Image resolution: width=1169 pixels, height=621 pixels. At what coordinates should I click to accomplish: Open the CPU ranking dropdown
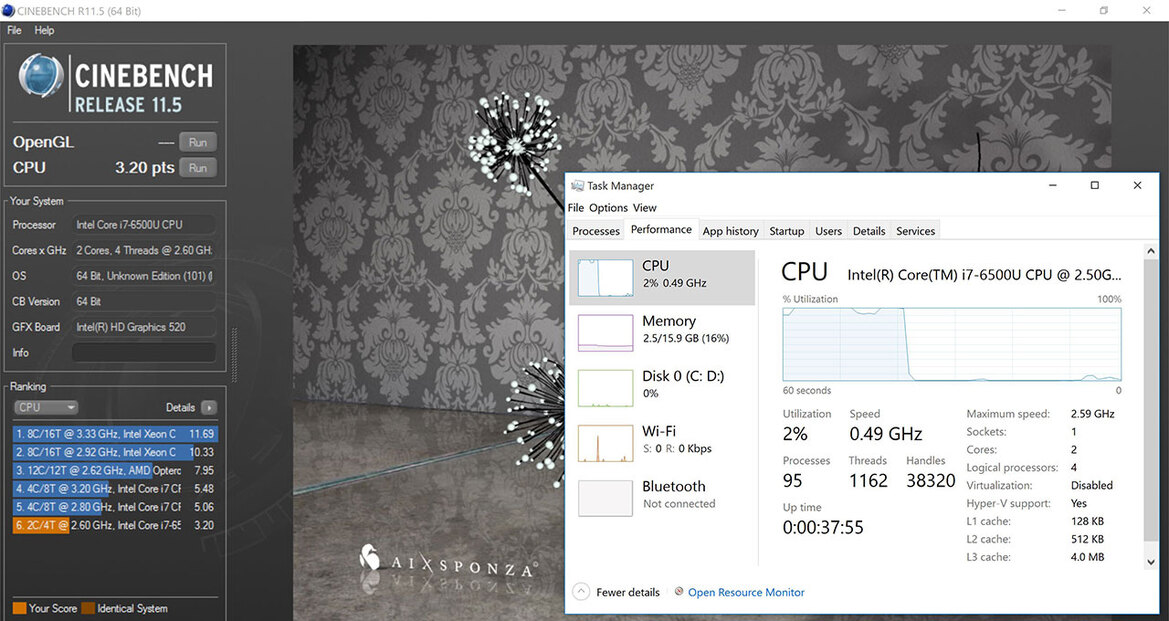(45, 407)
